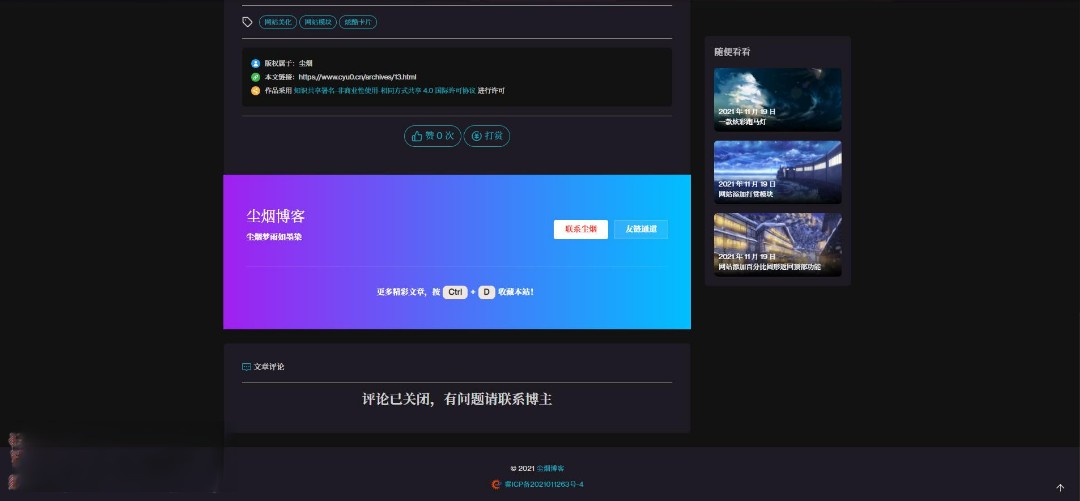This screenshot has width=1080, height=501.
Task: Click the 尘烟梦雨如墨染 banner subtitle
Action: [x=274, y=236]
